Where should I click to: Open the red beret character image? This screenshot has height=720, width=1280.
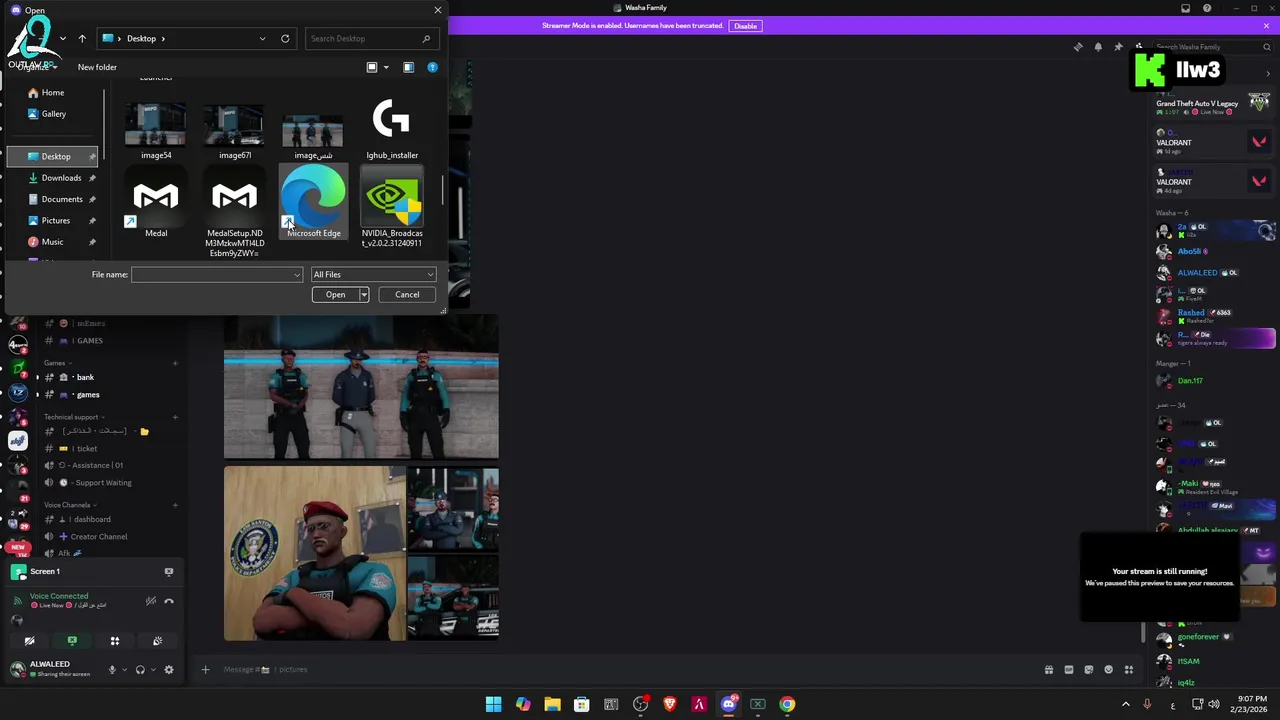[x=315, y=553]
